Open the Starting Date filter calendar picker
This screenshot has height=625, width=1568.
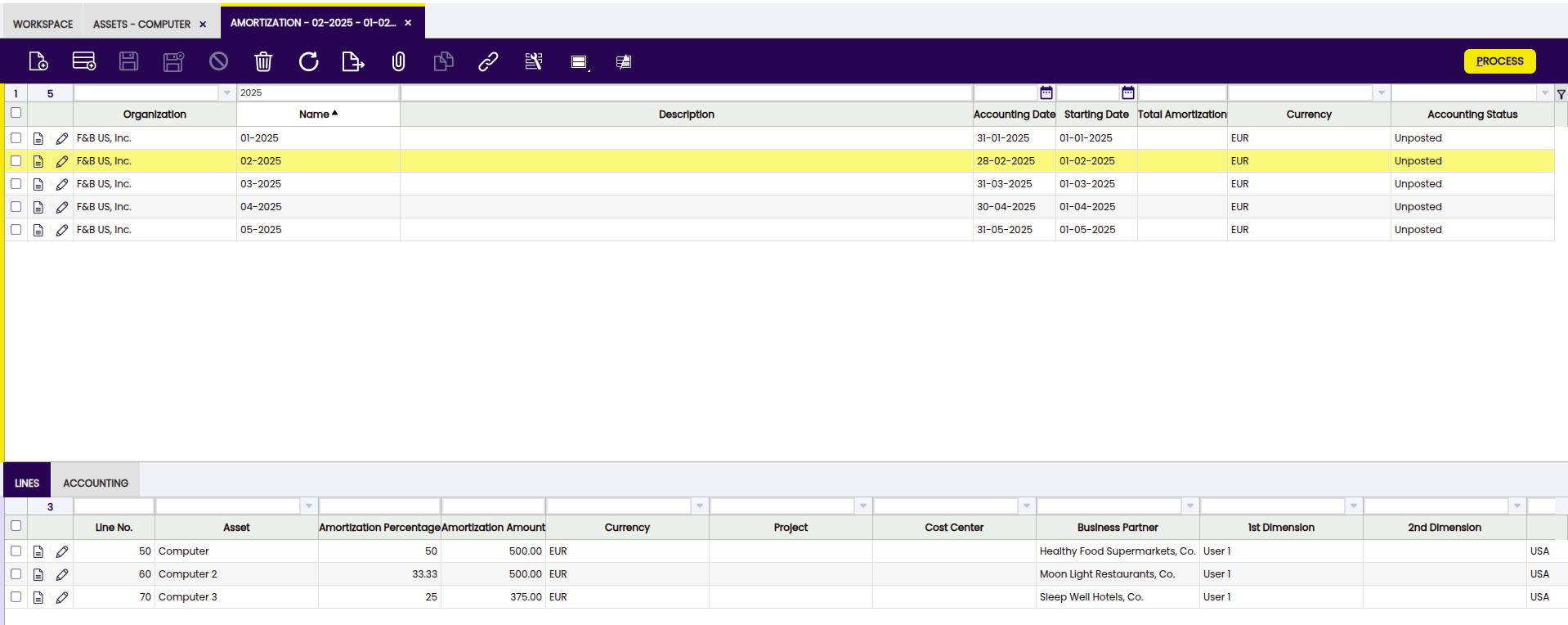(x=1128, y=92)
